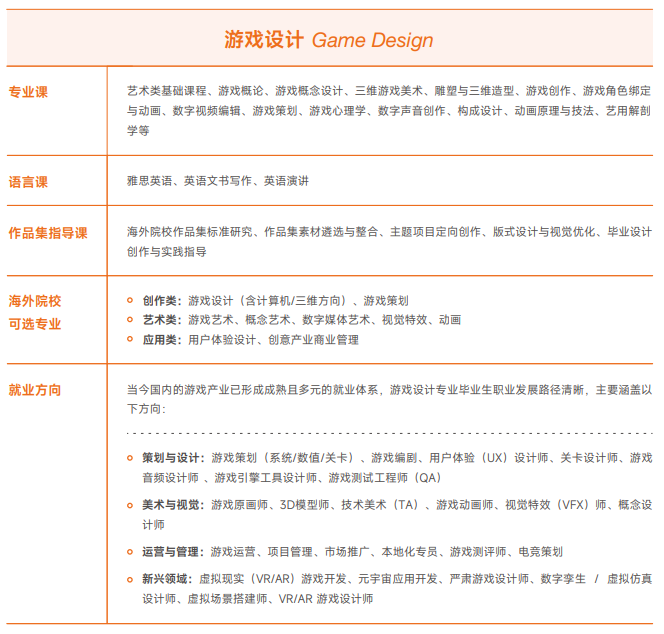Image resolution: width=664 pixels, height=634 pixels.
Task: Click the 就业方向 heading
Action: click(35, 389)
